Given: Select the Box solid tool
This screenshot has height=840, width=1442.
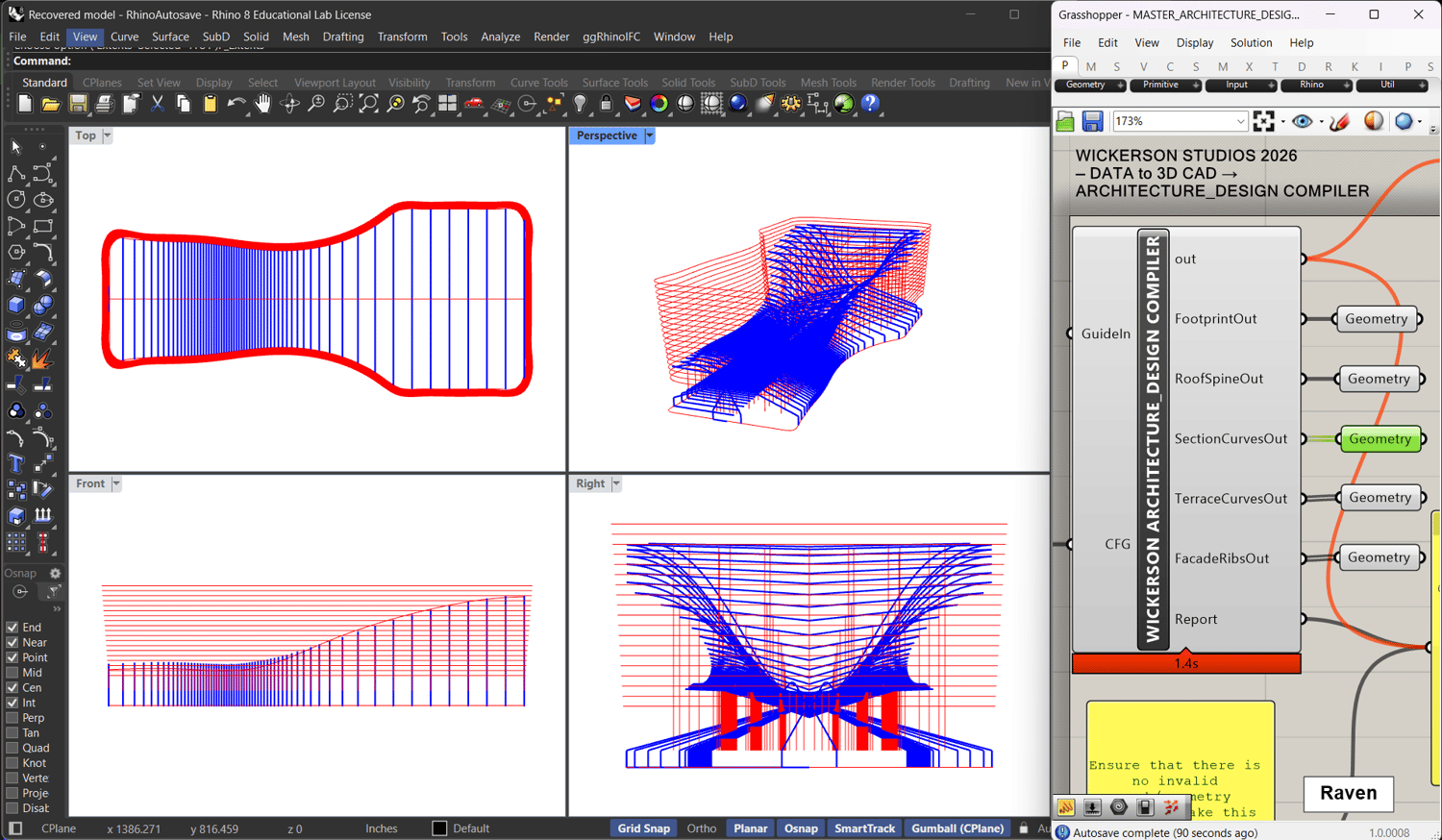Looking at the screenshot, I should 16,306.
